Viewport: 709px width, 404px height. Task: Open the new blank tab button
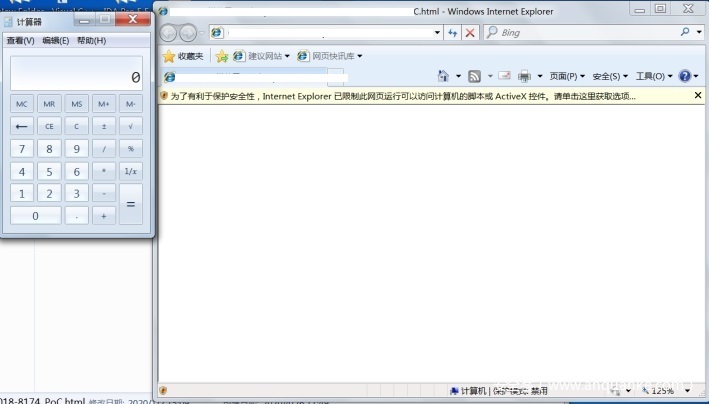pyautogui.click(x=335, y=76)
